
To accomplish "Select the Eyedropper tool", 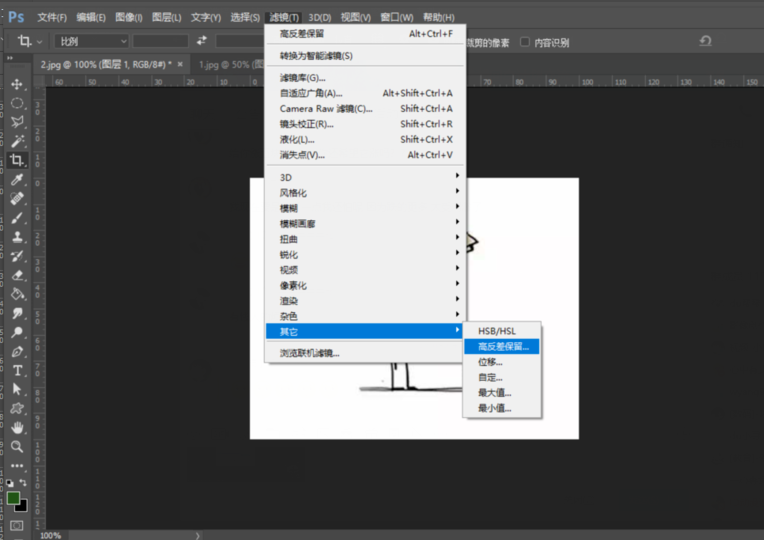I will [17, 179].
